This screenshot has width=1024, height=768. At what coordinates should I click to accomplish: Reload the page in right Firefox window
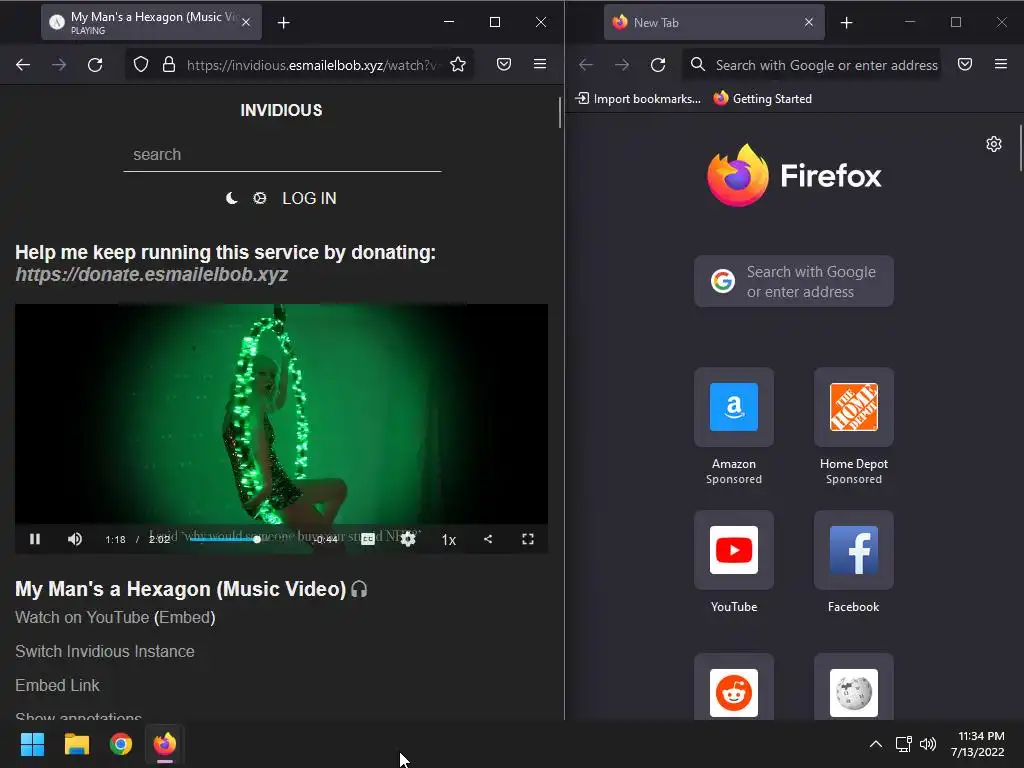[x=658, y=65]
